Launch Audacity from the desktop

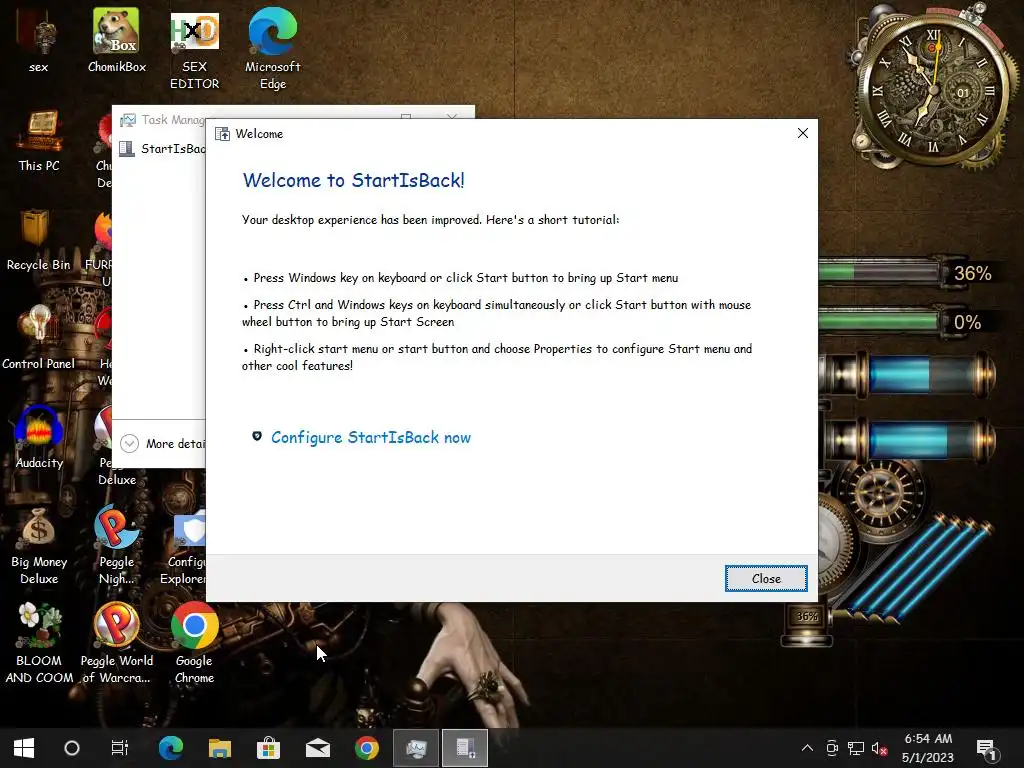39,437
